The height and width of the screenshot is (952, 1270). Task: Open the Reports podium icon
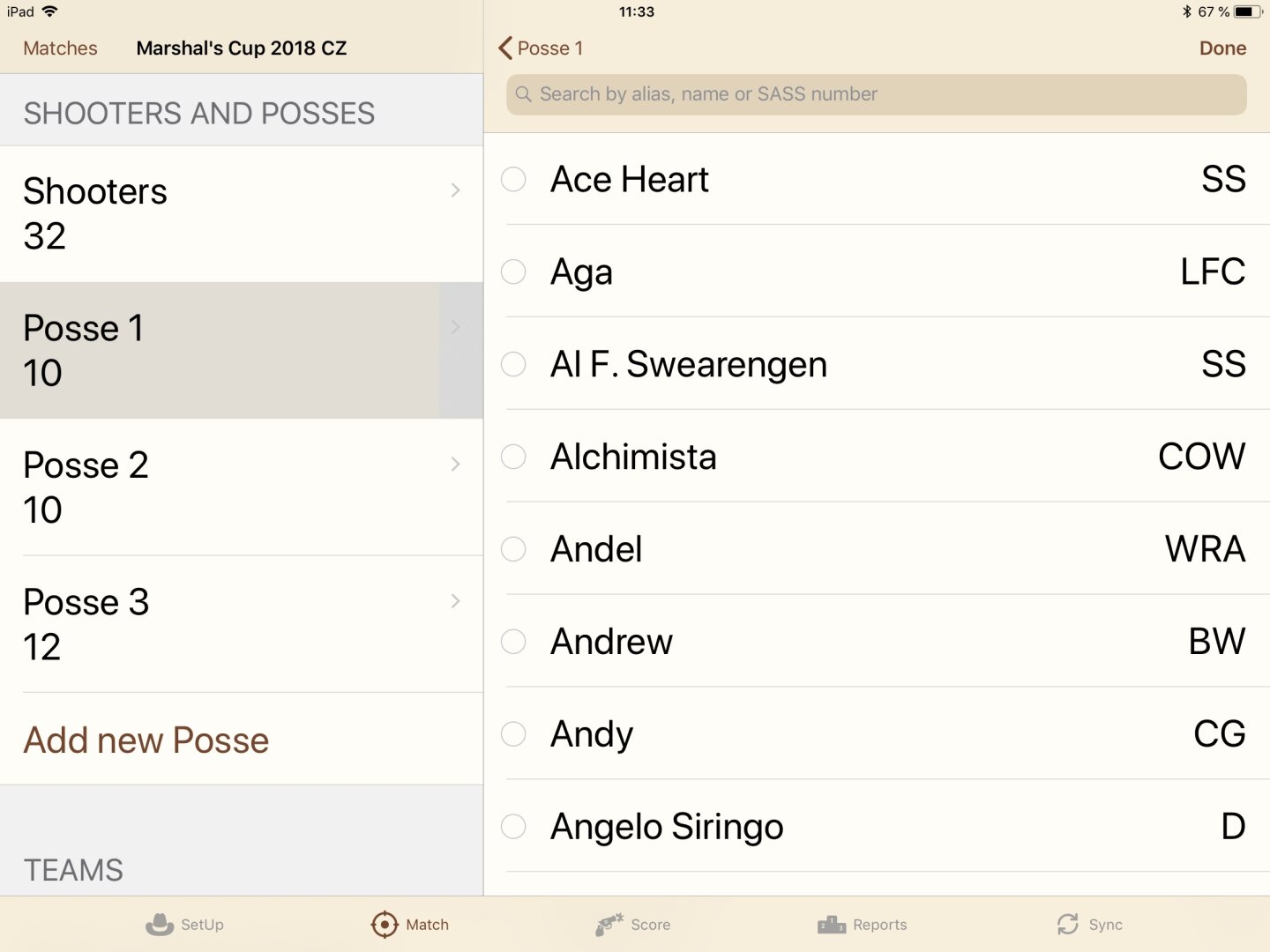point(832,924)
